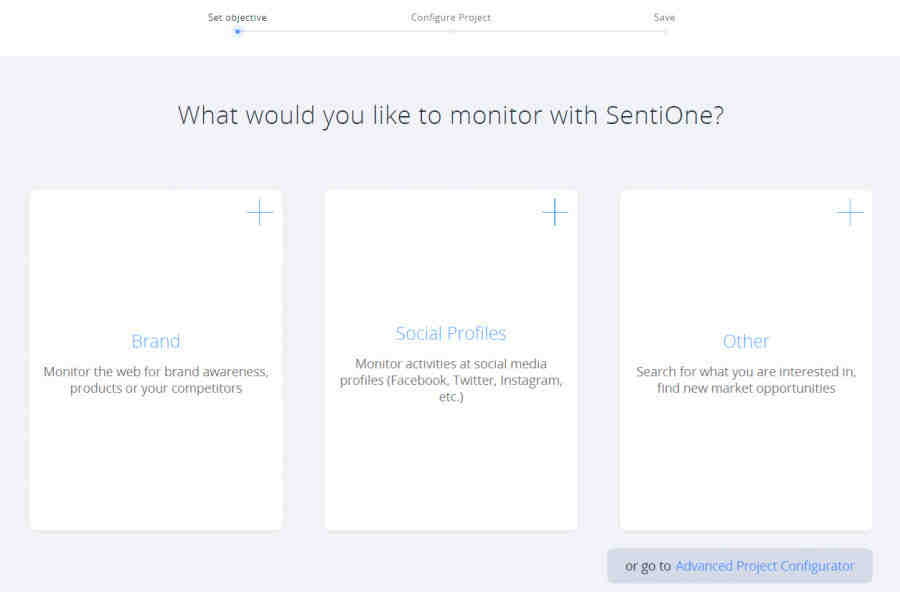Click the "or go to" text
This screenshot has height=592, width=900.
coord(648,566)
